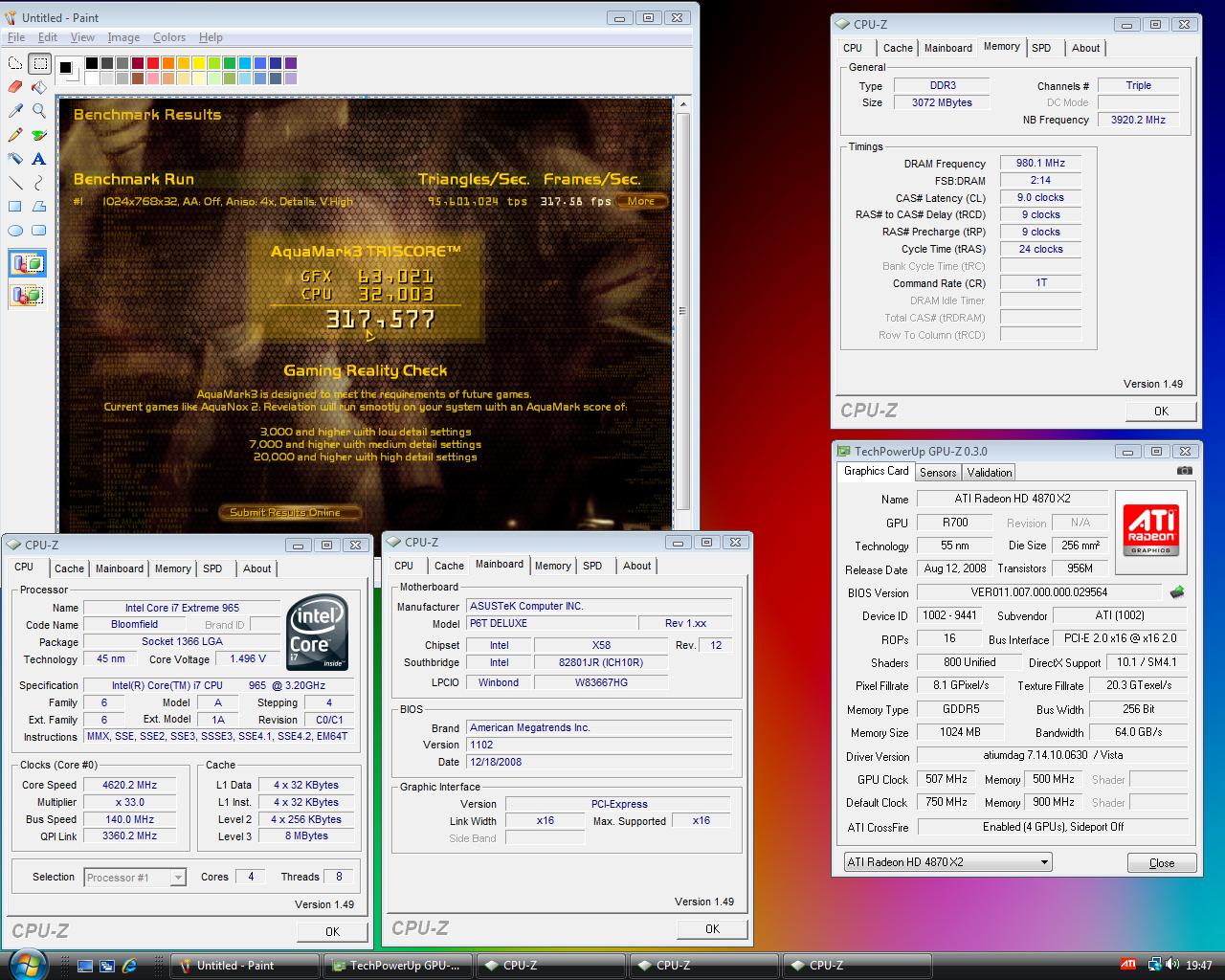
Task: Click Paint's vertical scrollbar
Action: [x=682, y=312]
